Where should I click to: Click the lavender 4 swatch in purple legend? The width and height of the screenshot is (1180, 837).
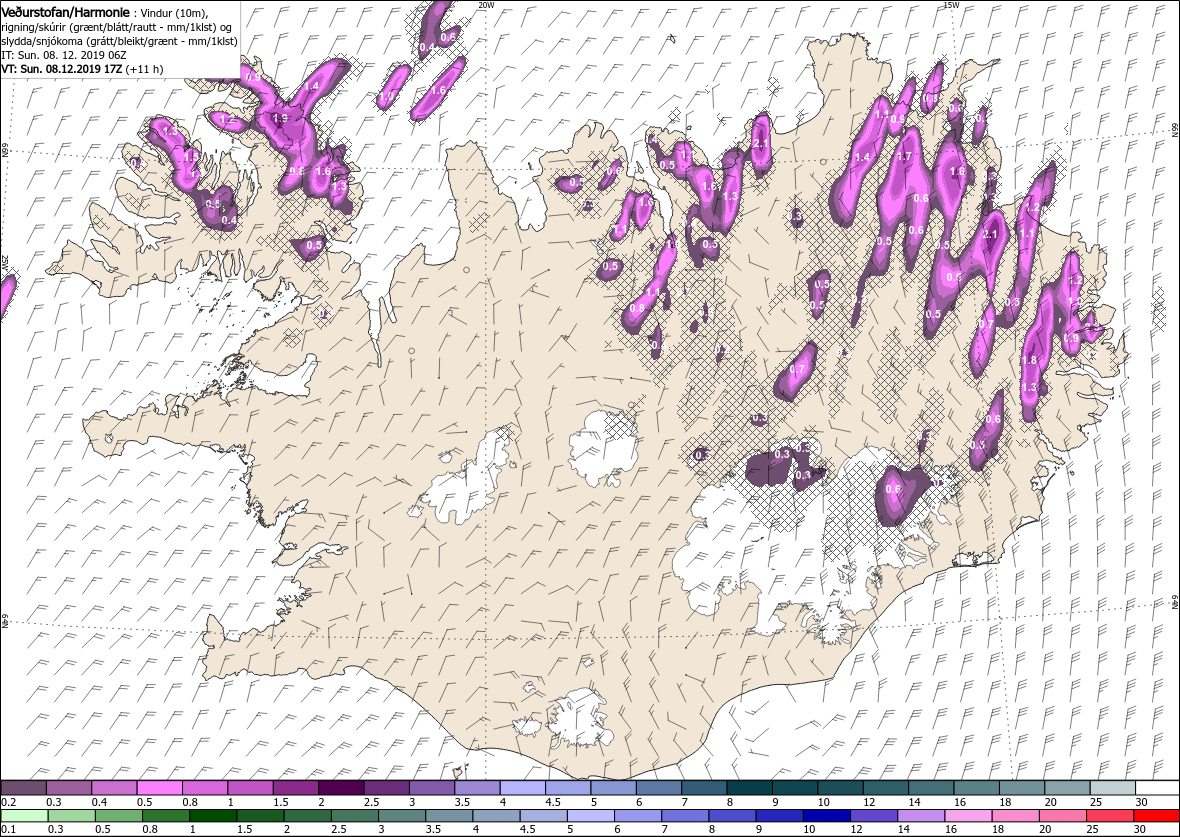click(x=522, y=788)
